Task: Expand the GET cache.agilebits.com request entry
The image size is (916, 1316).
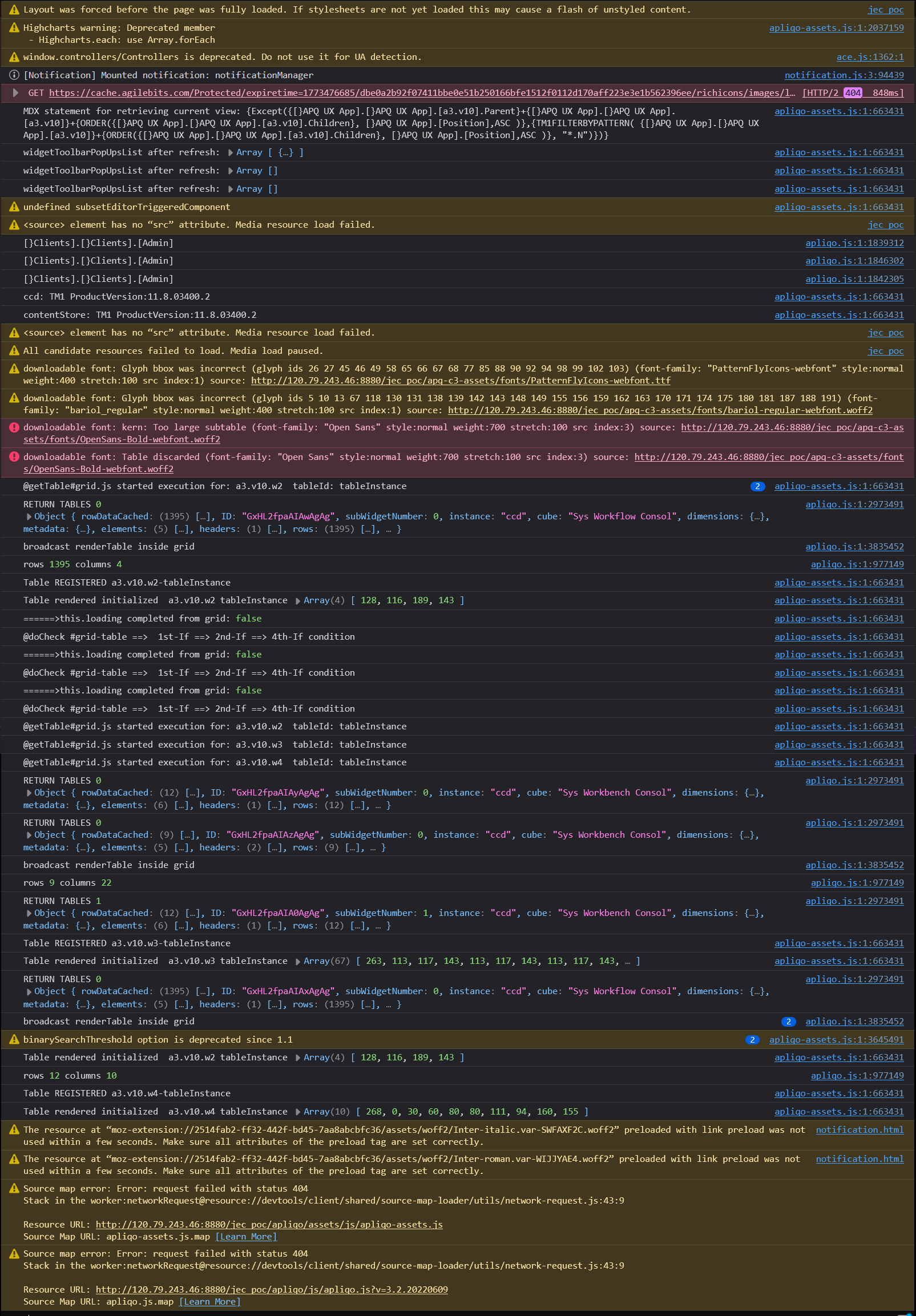Action: [x=15, y=93]
